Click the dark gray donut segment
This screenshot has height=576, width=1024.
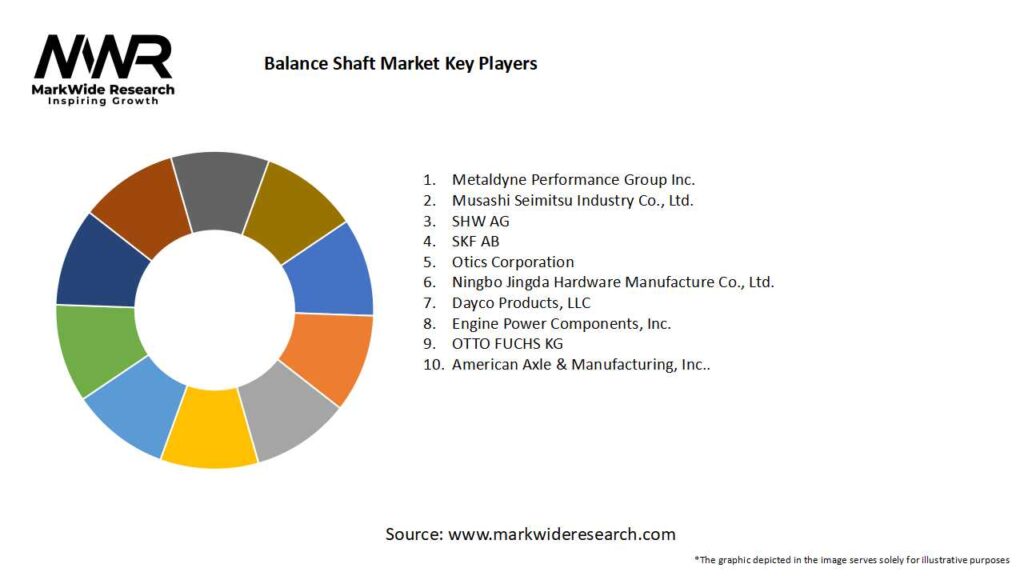[219, 191]
